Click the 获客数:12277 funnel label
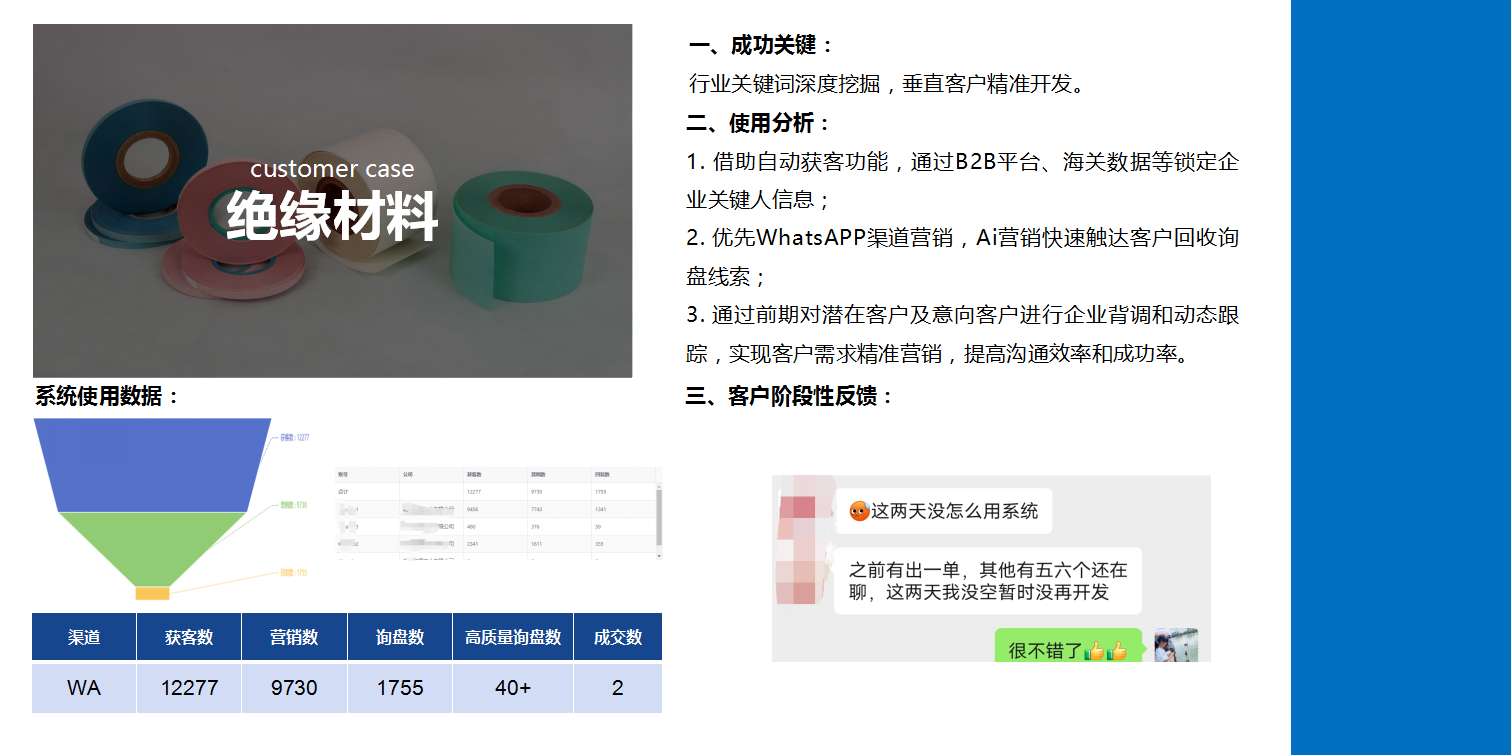 click(294, 437)
